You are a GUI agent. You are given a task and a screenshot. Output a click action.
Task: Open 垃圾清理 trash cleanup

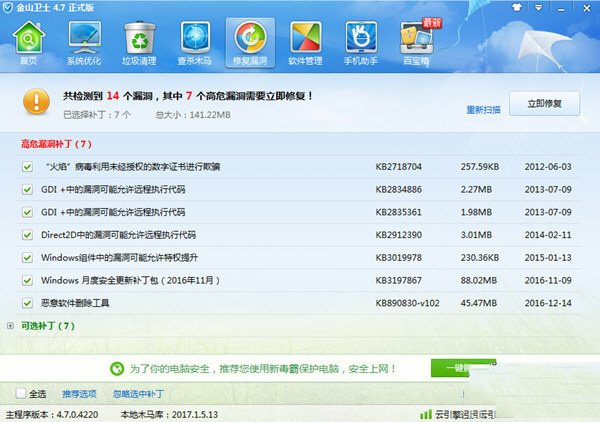[139, 43]
